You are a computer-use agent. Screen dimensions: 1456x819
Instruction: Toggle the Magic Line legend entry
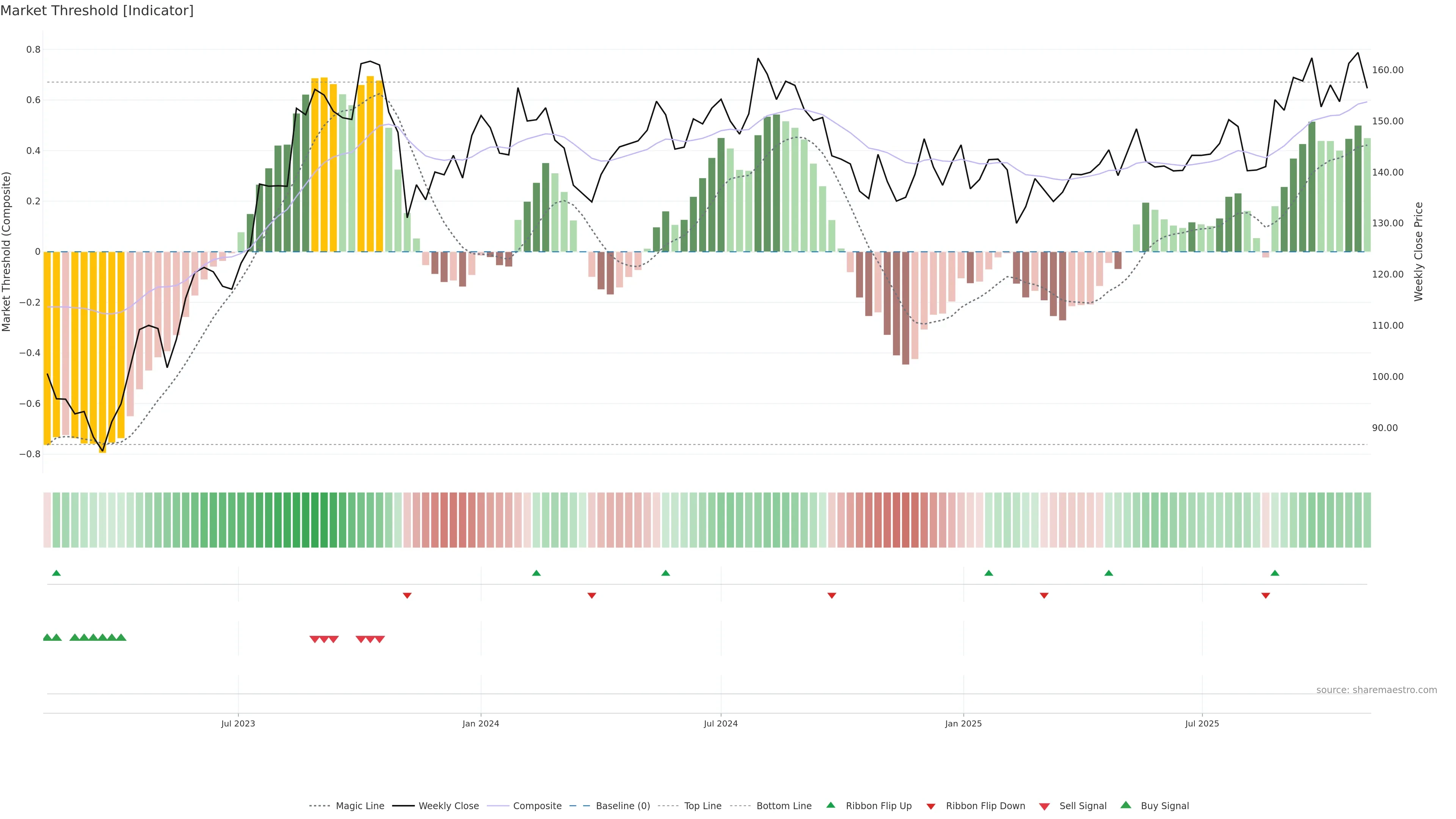point(359,806)
